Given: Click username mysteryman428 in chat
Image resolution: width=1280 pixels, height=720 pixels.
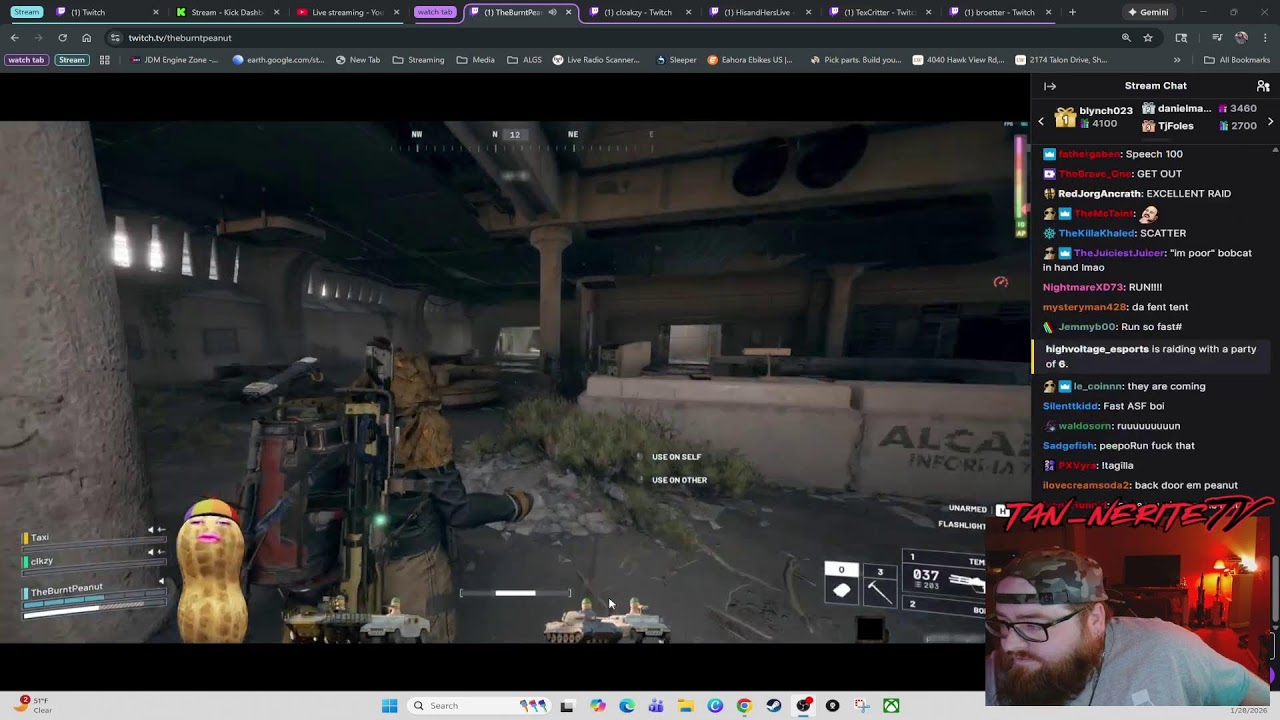Looking at the screenshot, I should 1084,307.
